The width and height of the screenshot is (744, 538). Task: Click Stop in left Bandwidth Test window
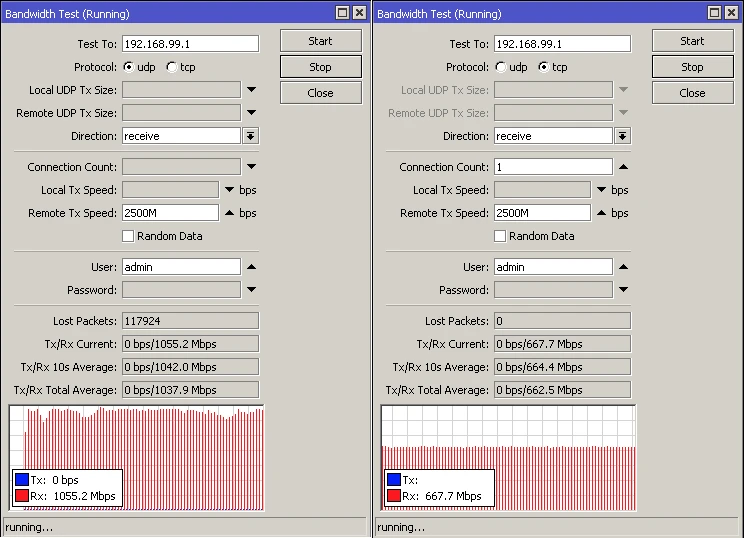pyautogui.click(x=321, y=67)
